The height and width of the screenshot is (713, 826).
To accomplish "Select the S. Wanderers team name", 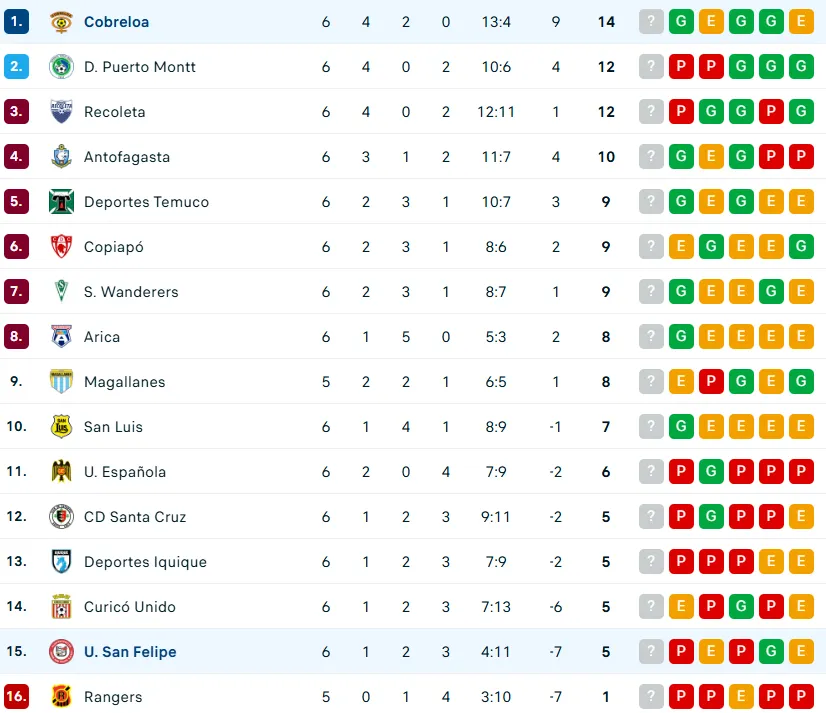I will [131, 292].
